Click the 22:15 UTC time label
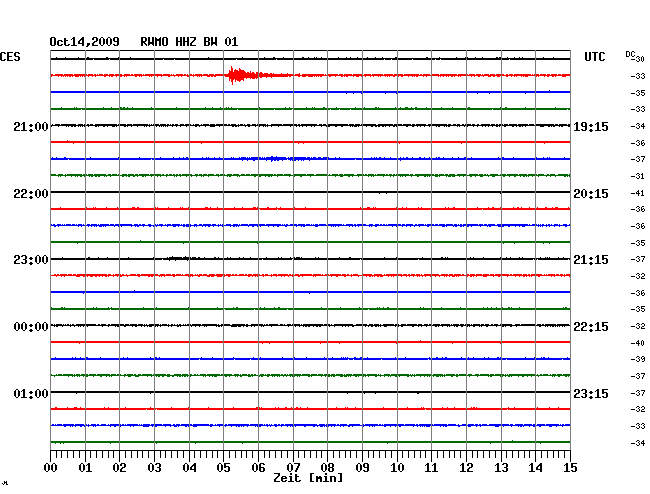 (591, 327)
